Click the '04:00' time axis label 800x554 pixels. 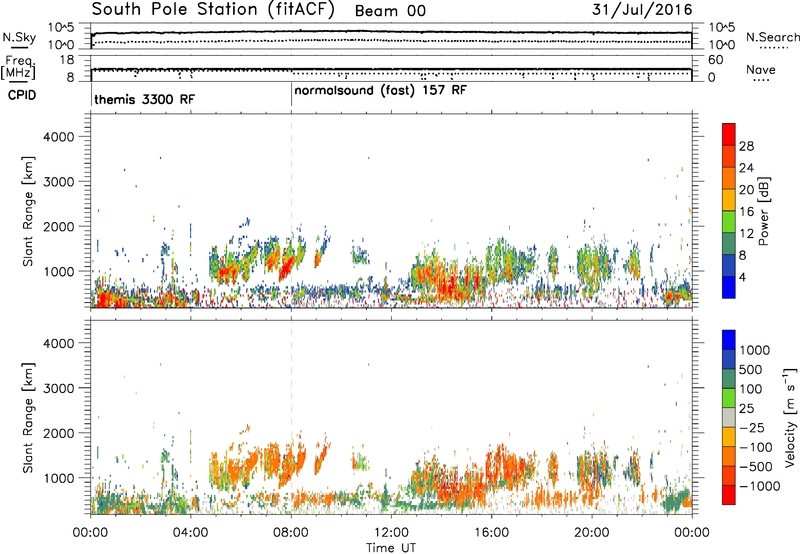pos(191,533)
